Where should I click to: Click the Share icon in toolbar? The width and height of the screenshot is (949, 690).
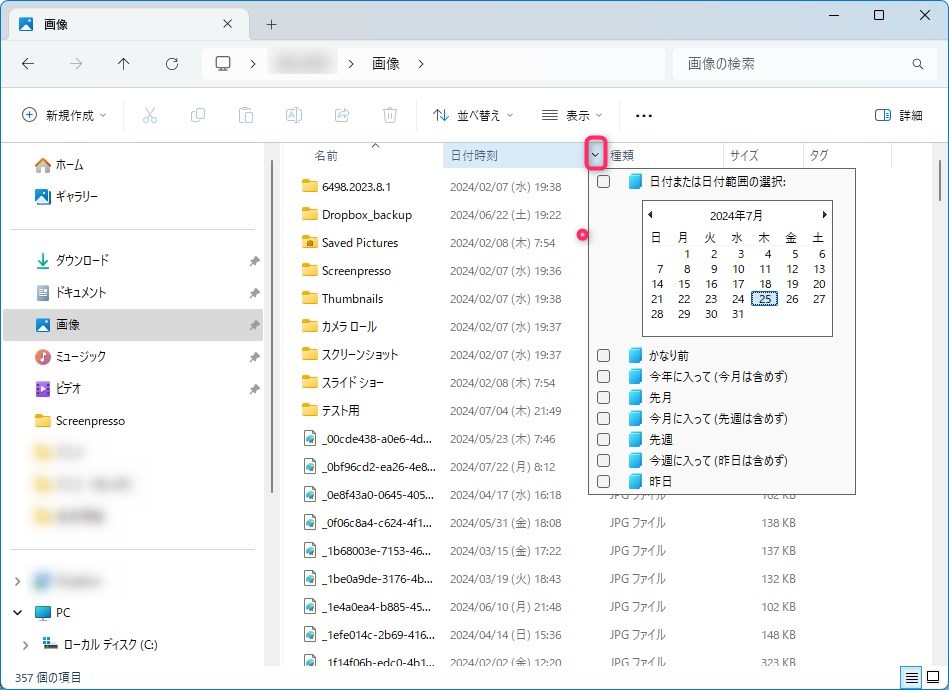[342, 115]
